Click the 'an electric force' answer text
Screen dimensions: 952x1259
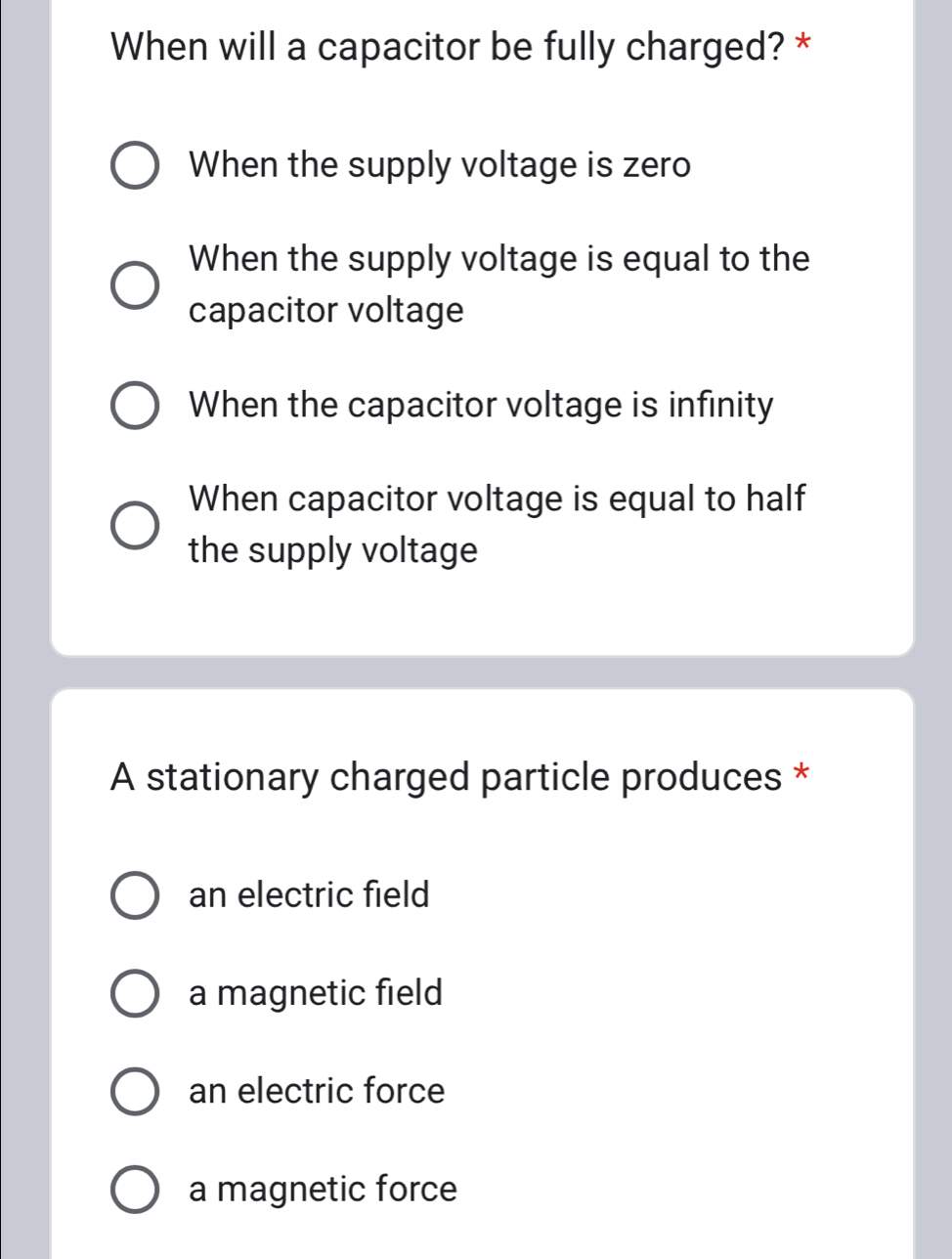coord(317,1091)
